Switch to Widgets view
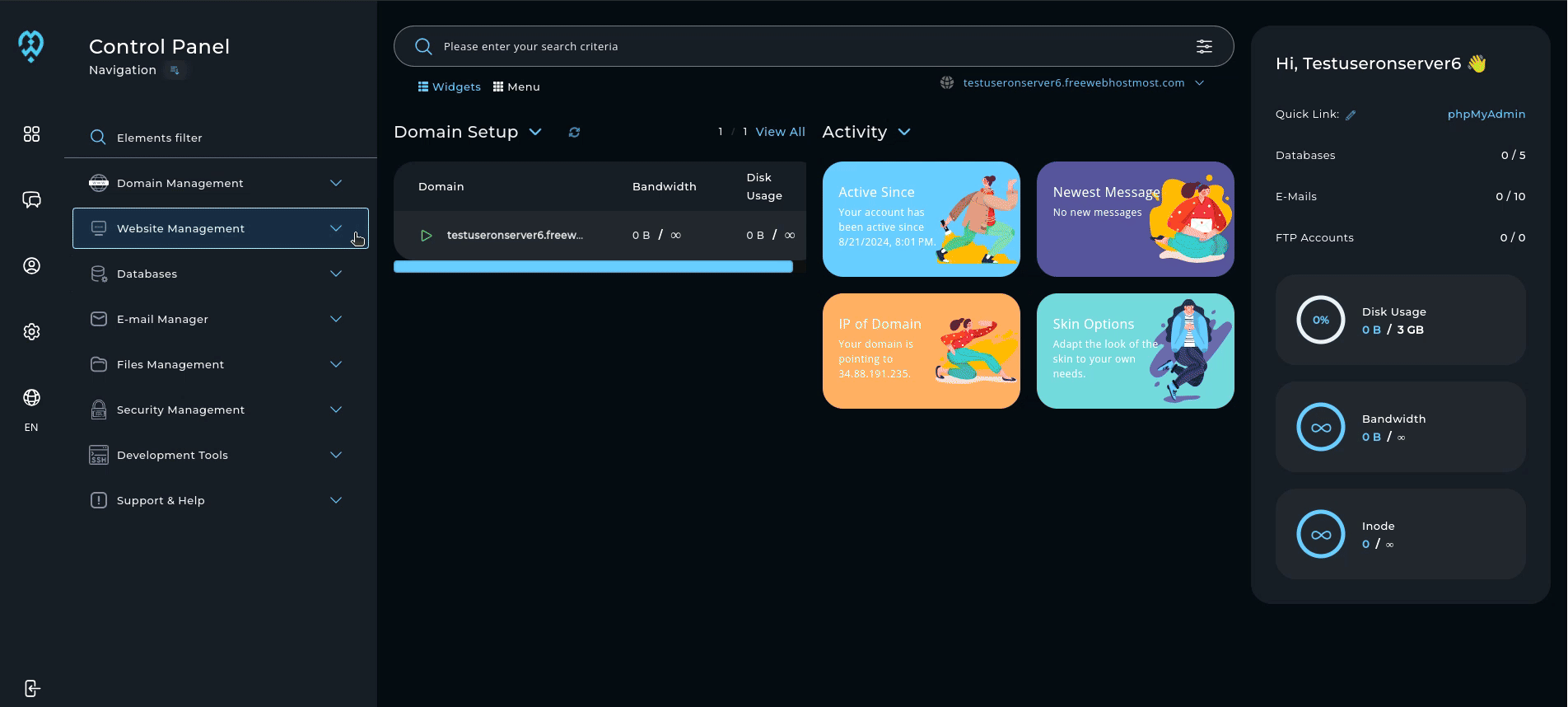Viewport: 1568px width, 707px height. pos(449,87)
